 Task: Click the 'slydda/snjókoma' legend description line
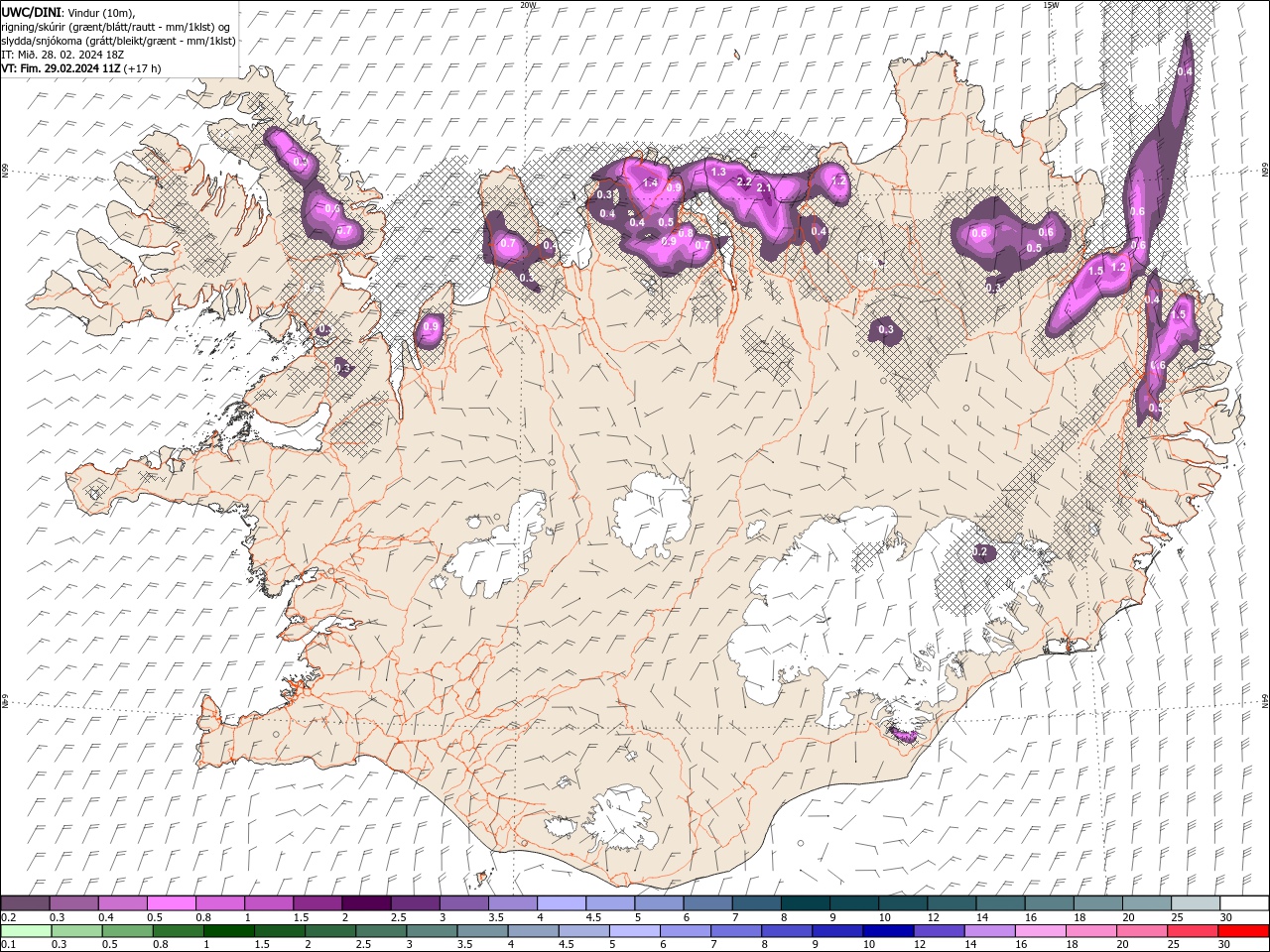tap(119, 41)
